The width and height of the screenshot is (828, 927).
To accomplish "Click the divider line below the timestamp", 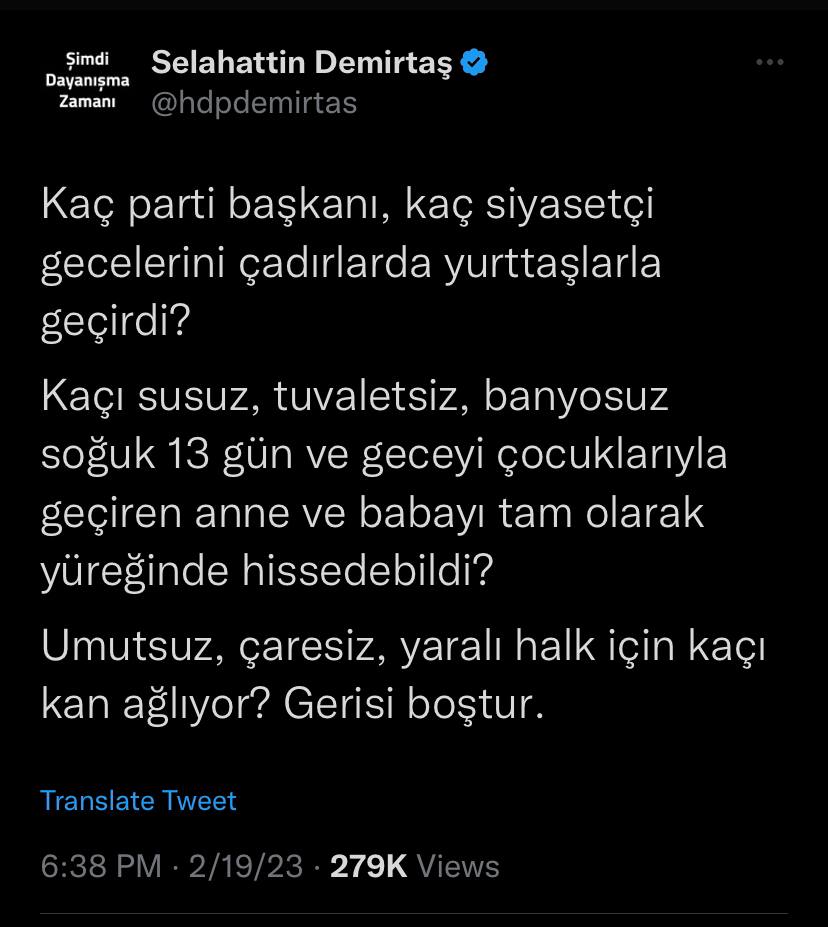I will (x=414, y=913).
